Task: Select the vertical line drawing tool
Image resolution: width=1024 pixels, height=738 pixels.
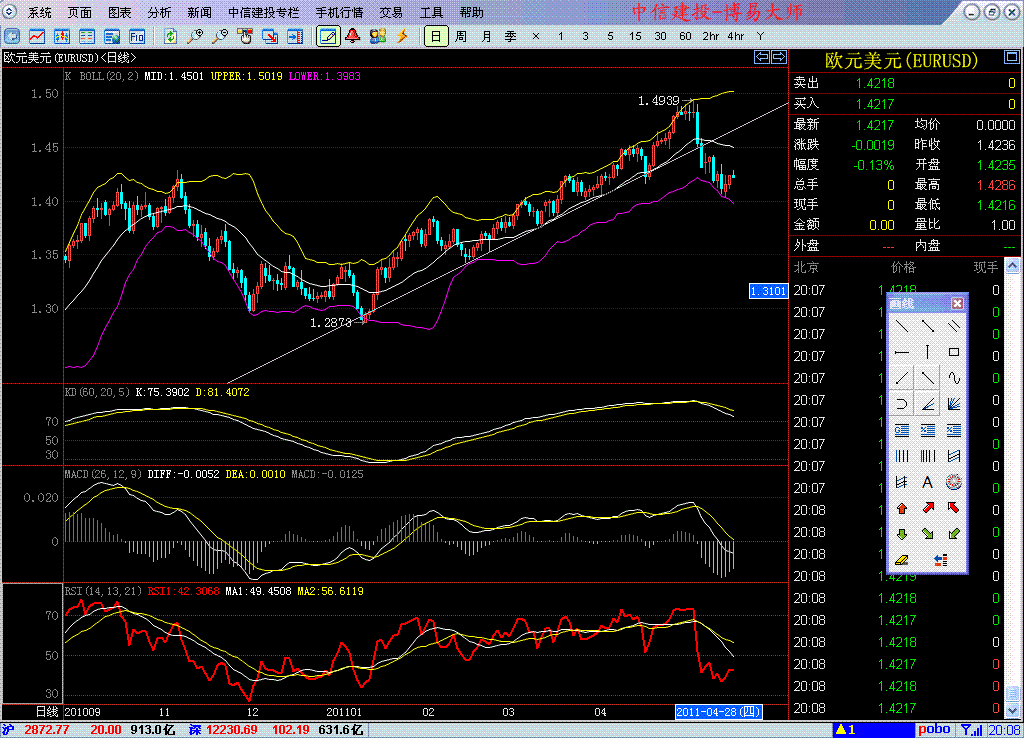Action: click(x=927, y=352)
